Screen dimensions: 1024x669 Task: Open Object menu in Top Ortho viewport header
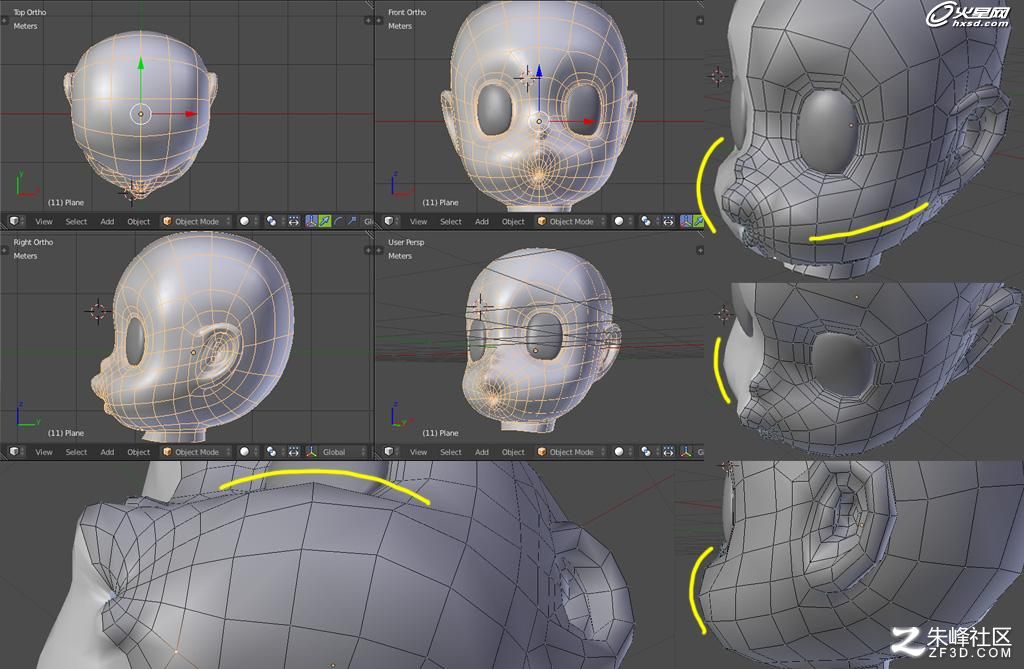(x=138, y=221)
